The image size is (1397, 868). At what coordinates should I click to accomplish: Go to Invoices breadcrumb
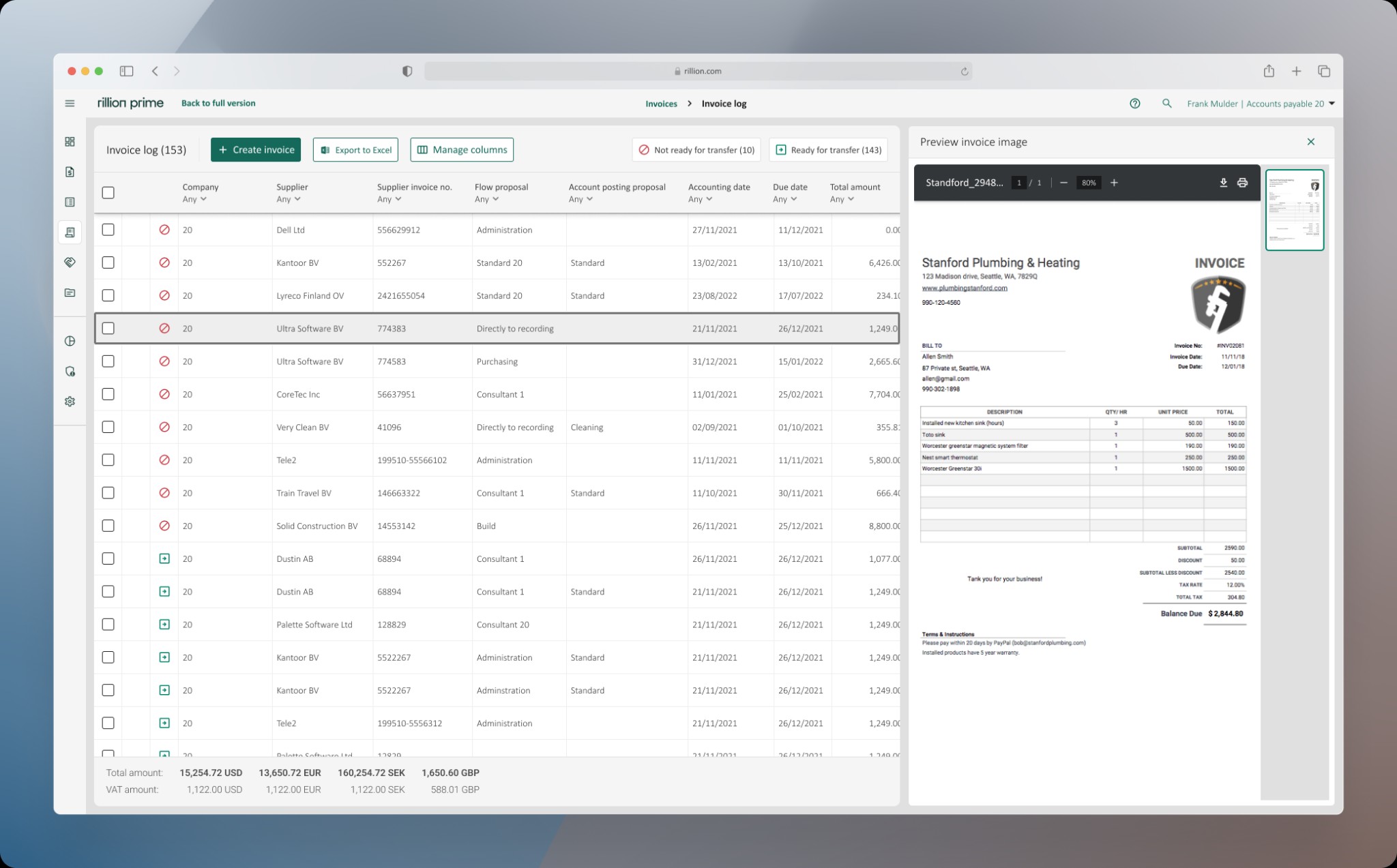pos(661,104)
